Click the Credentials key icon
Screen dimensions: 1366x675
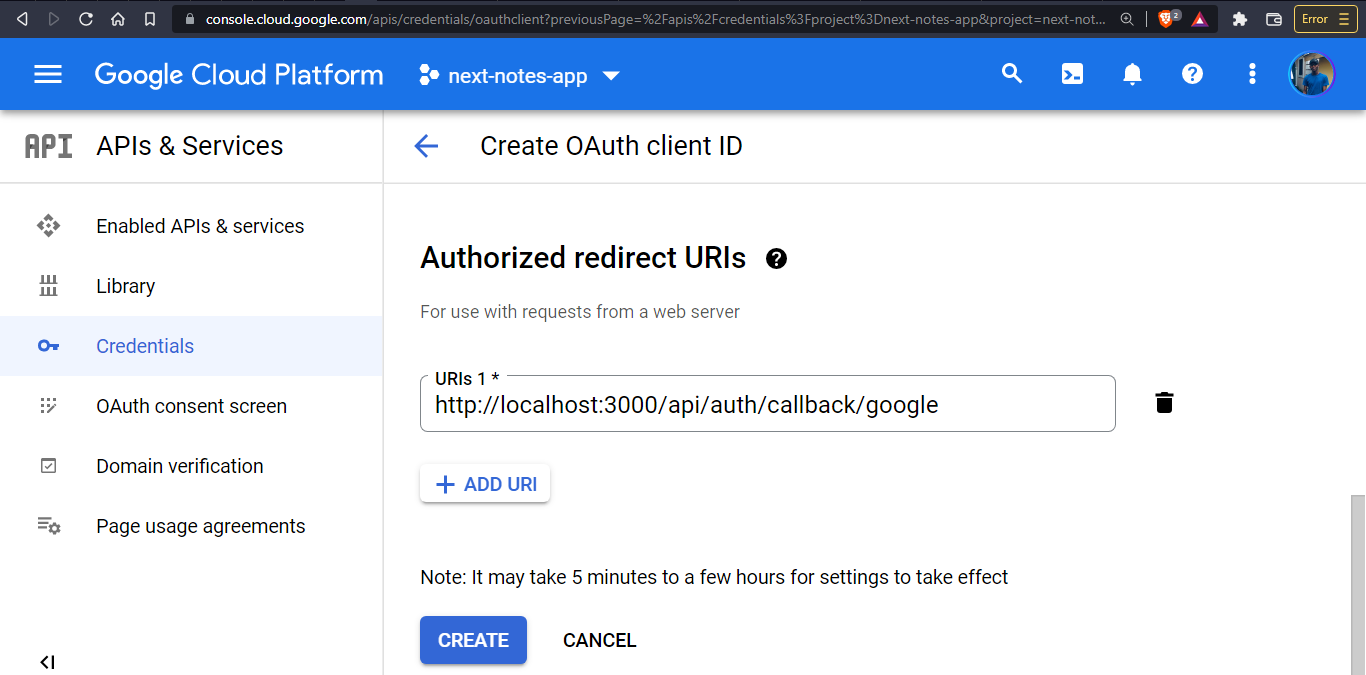coord(48,346)
